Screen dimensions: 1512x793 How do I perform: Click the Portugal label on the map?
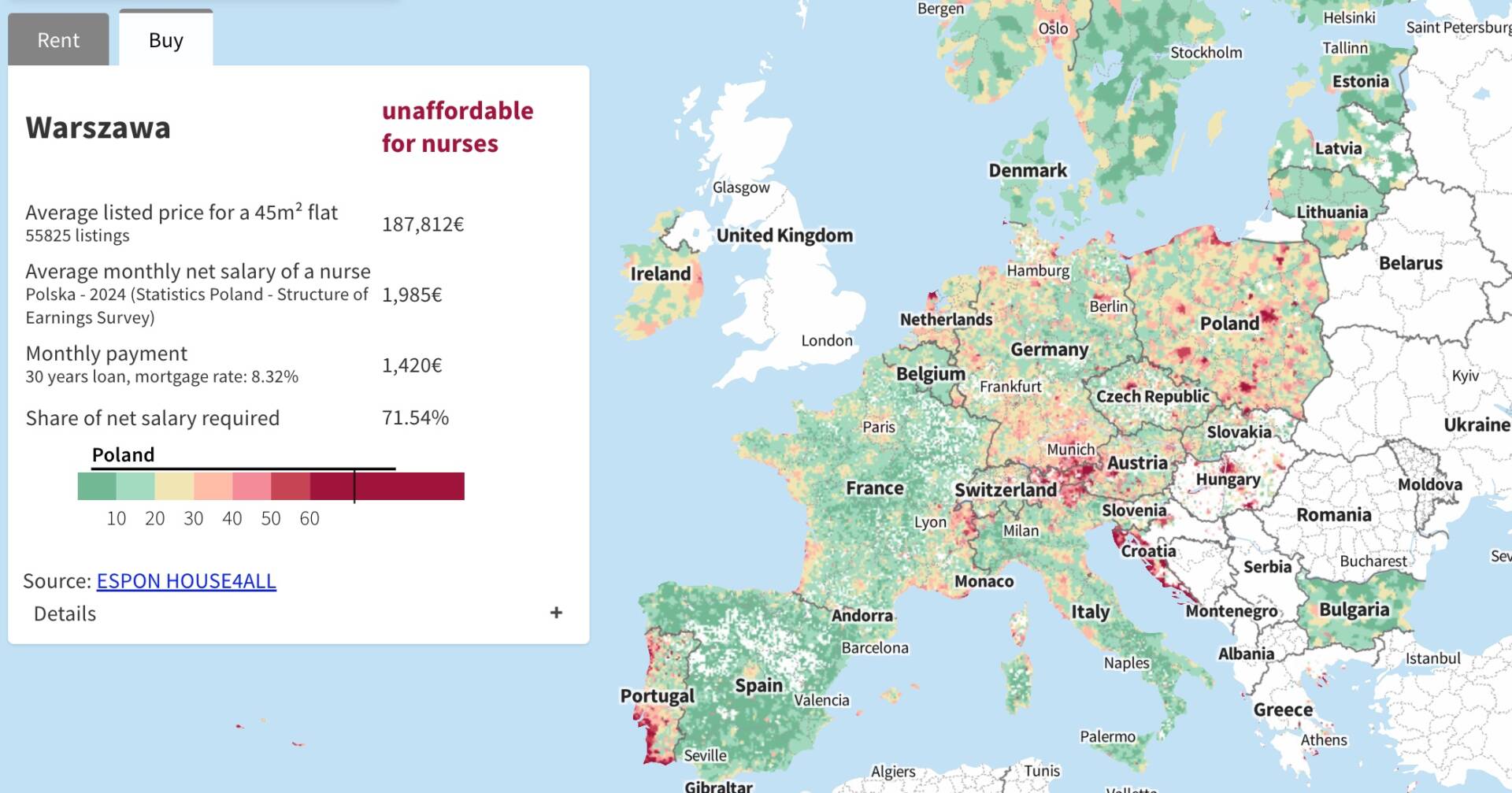click(x=657, y=696)
